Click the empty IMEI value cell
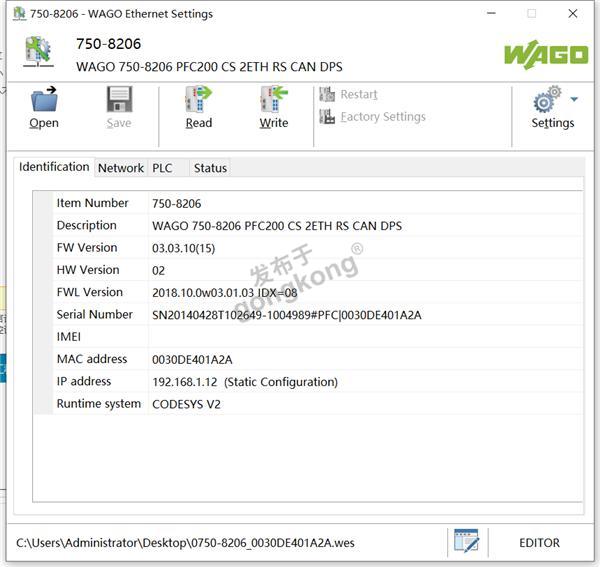The height and width of the screenshot is (567, 600). coord(365,337)
